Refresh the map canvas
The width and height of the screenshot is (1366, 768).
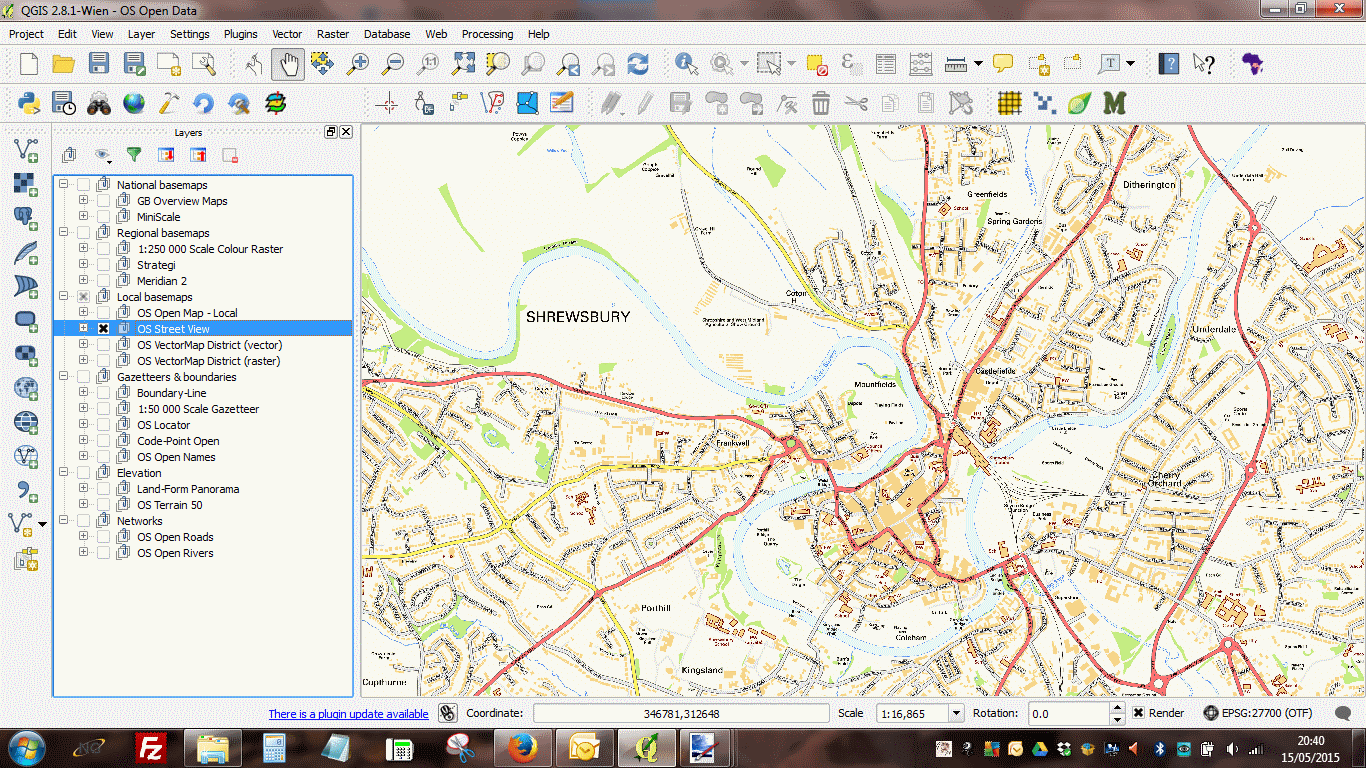point(638,64)
